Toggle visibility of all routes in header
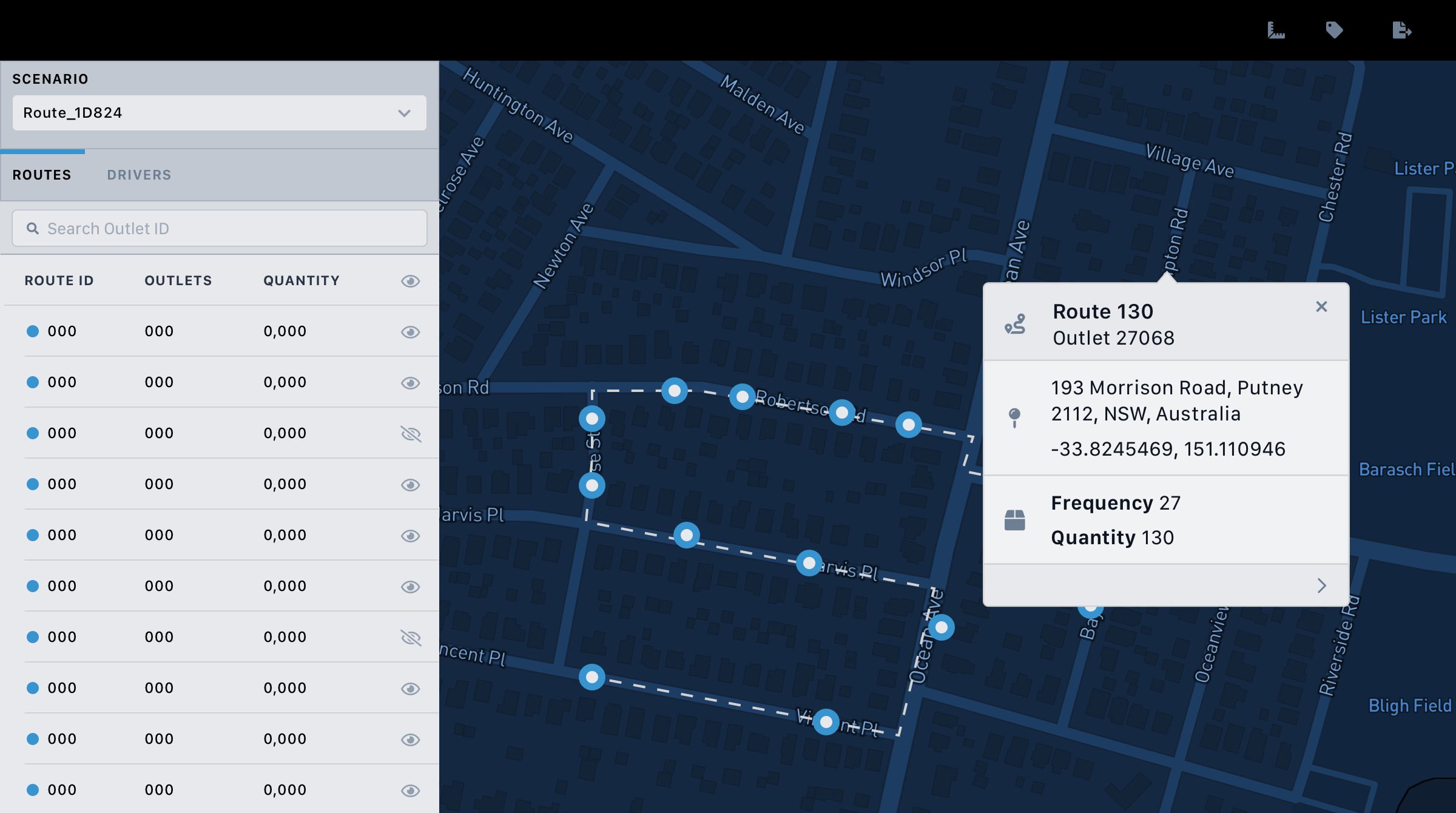Screen dimensions: 1456x813 pyautogui.click(x=411, y=280)
